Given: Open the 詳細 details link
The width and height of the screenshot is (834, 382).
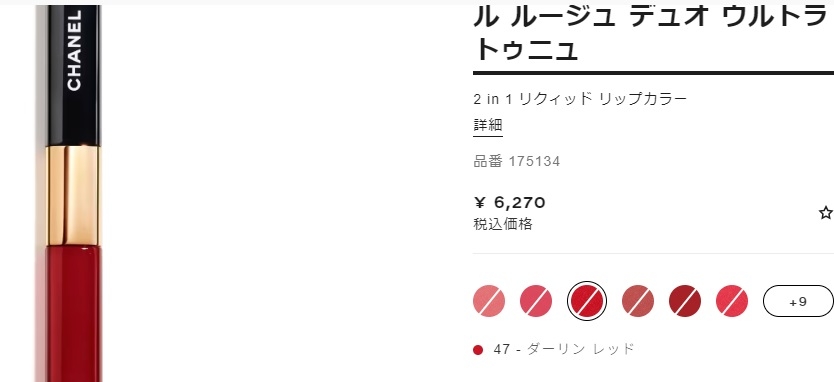Looking at the screenshot, I should pyautogui.click(x=488, y=126).
